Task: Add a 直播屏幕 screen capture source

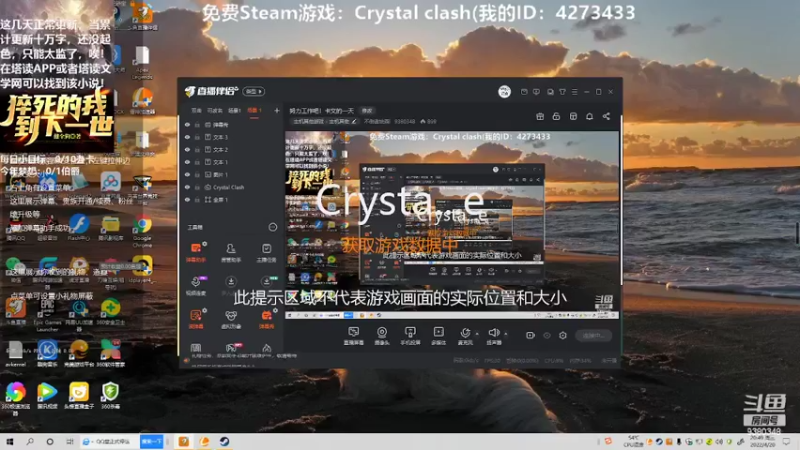Action: (353, 336)
